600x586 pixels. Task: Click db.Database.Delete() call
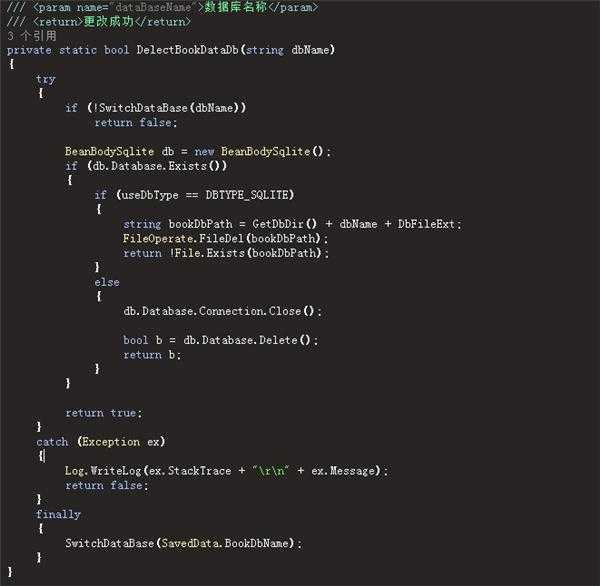[247, 340]
